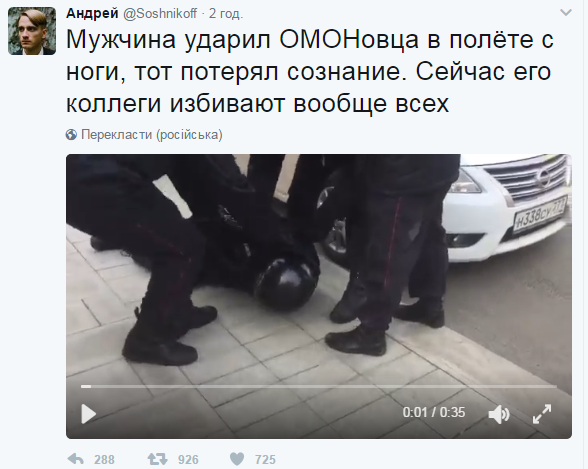The width and height of the screenshot is (588, 469).
Task: View the 288 replies count
Action: tap(104, 459)
